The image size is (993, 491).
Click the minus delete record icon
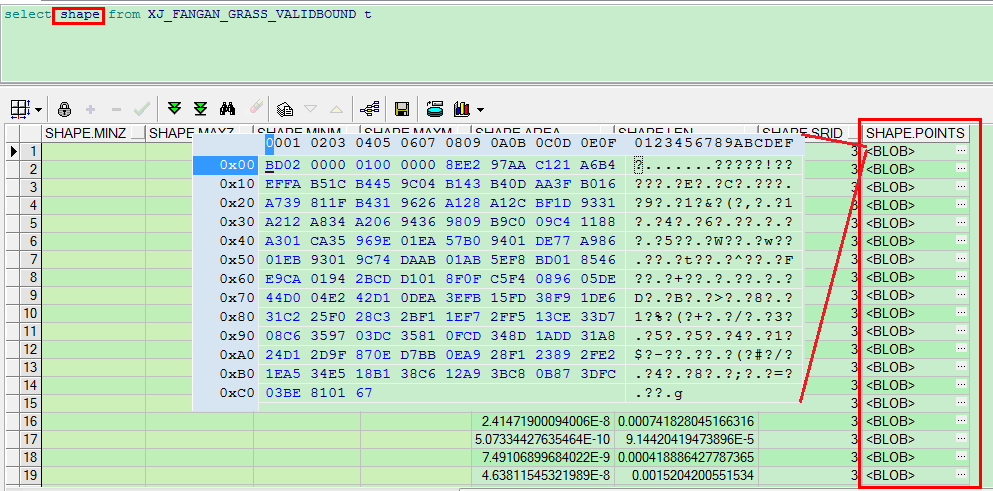point(116,109)
